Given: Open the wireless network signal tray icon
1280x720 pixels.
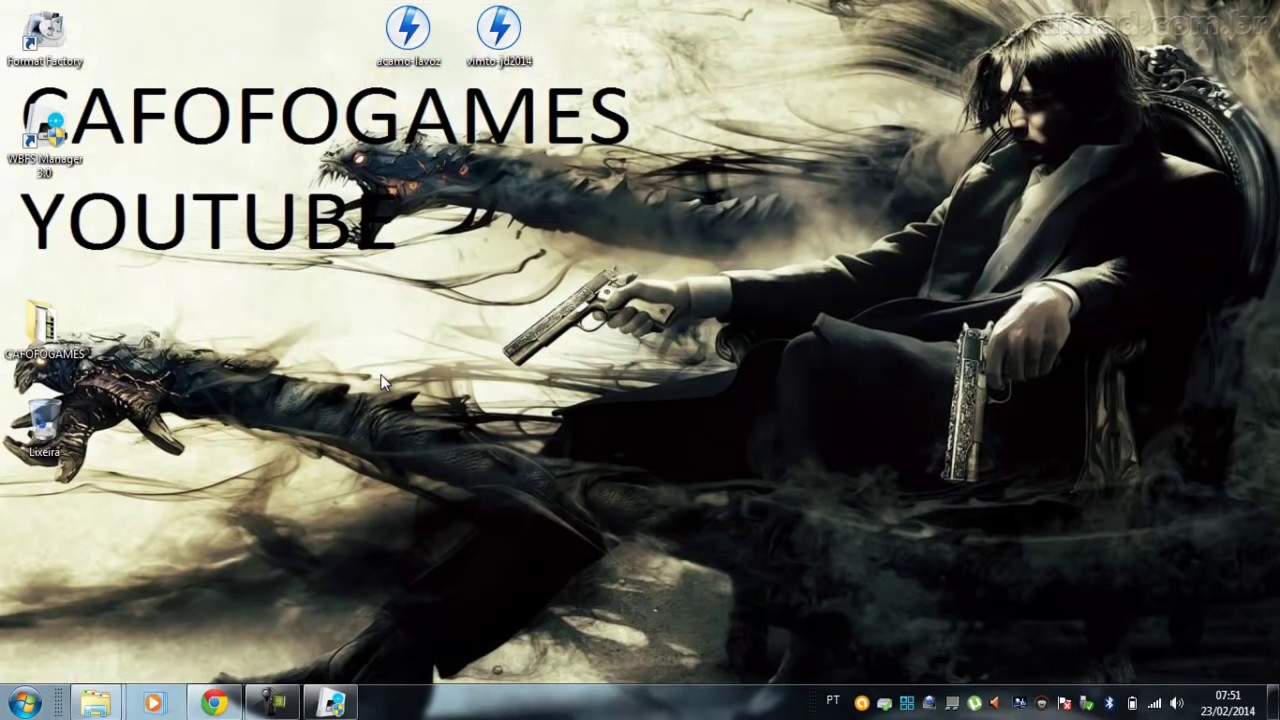Looking at the screenshot, I should (1154, 703).
